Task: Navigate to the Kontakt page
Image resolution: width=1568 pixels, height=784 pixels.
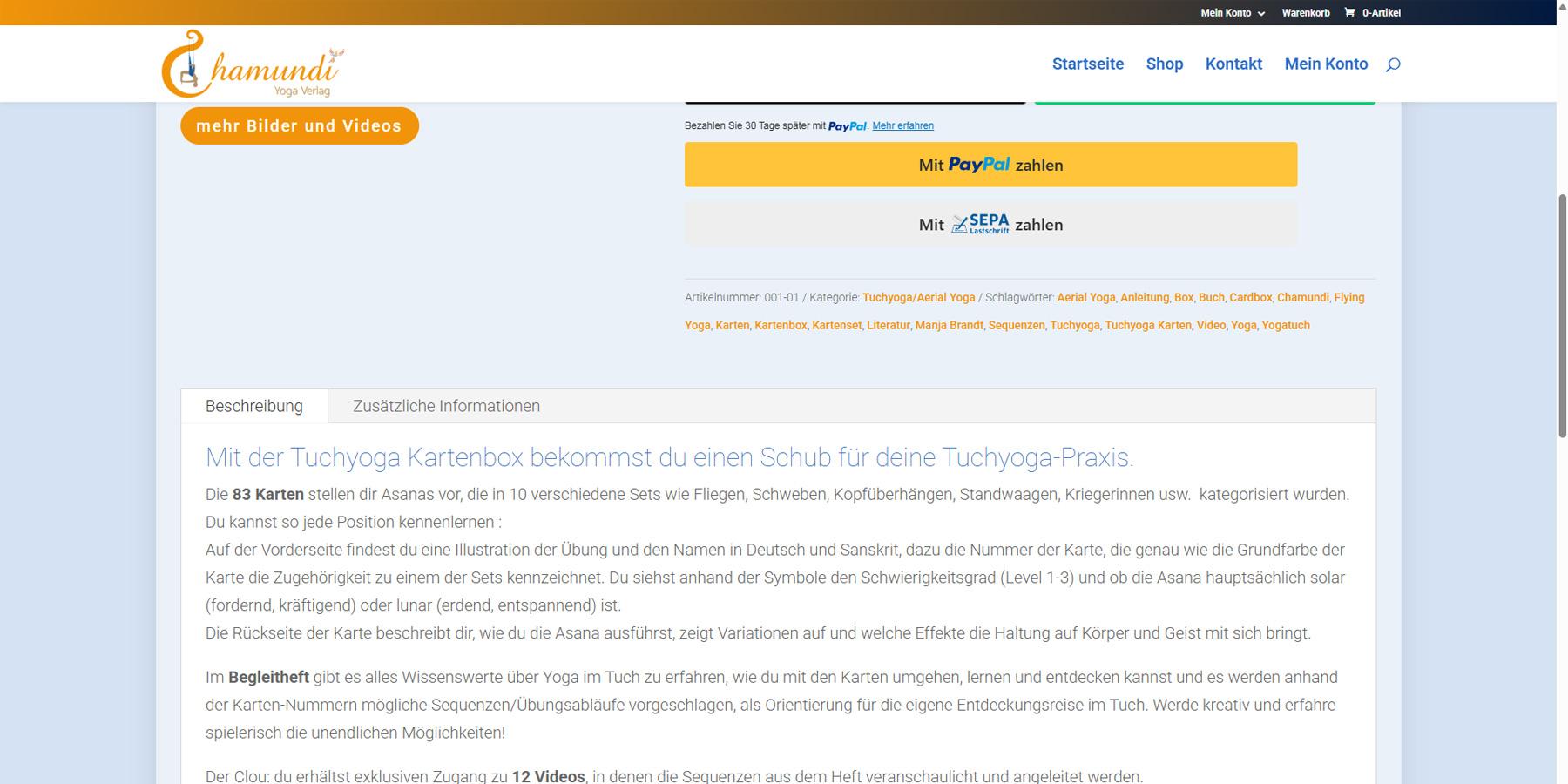Action: [1233, 64]
